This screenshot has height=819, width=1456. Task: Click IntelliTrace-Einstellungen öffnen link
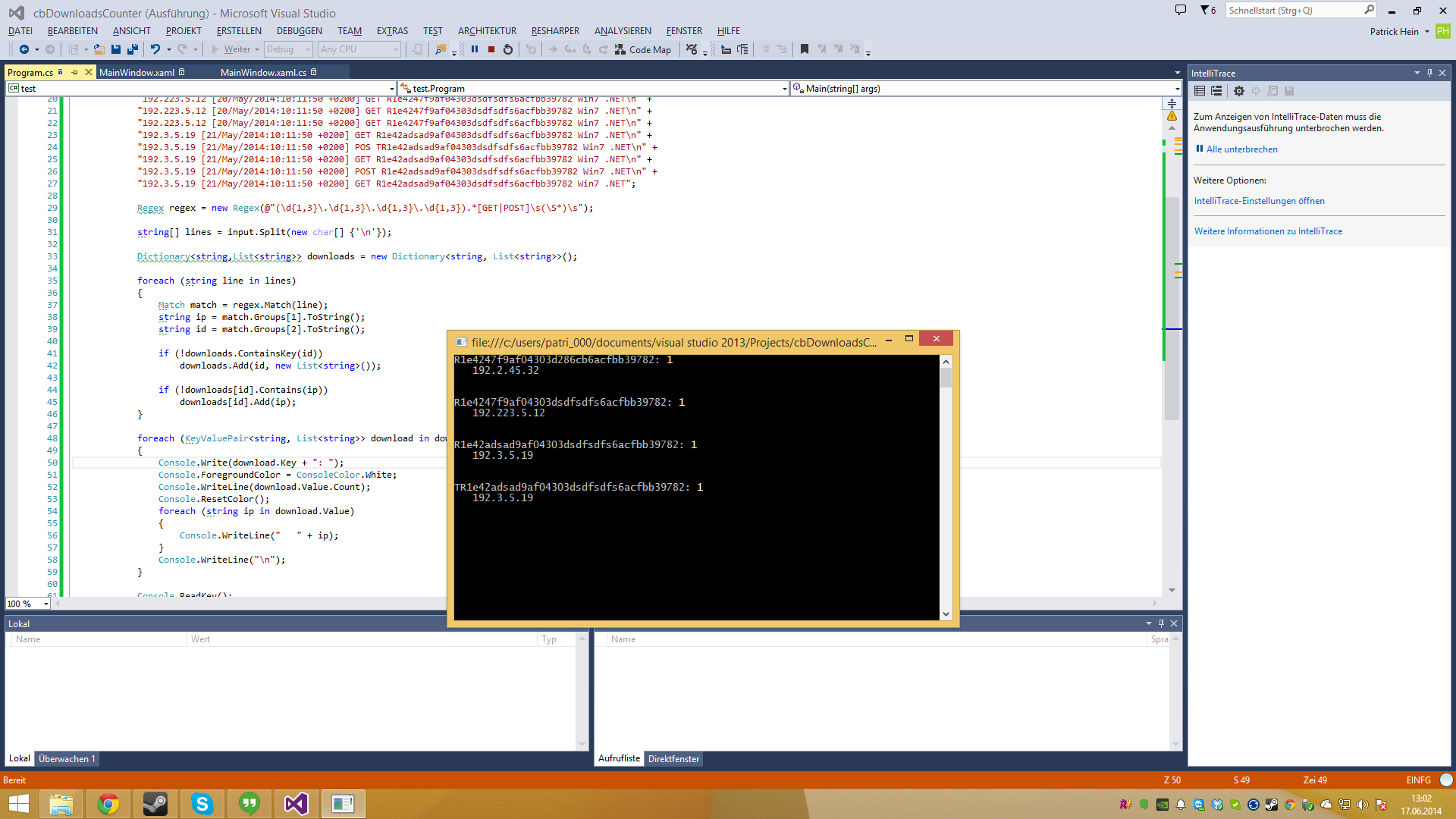[x=1259, y=201]
